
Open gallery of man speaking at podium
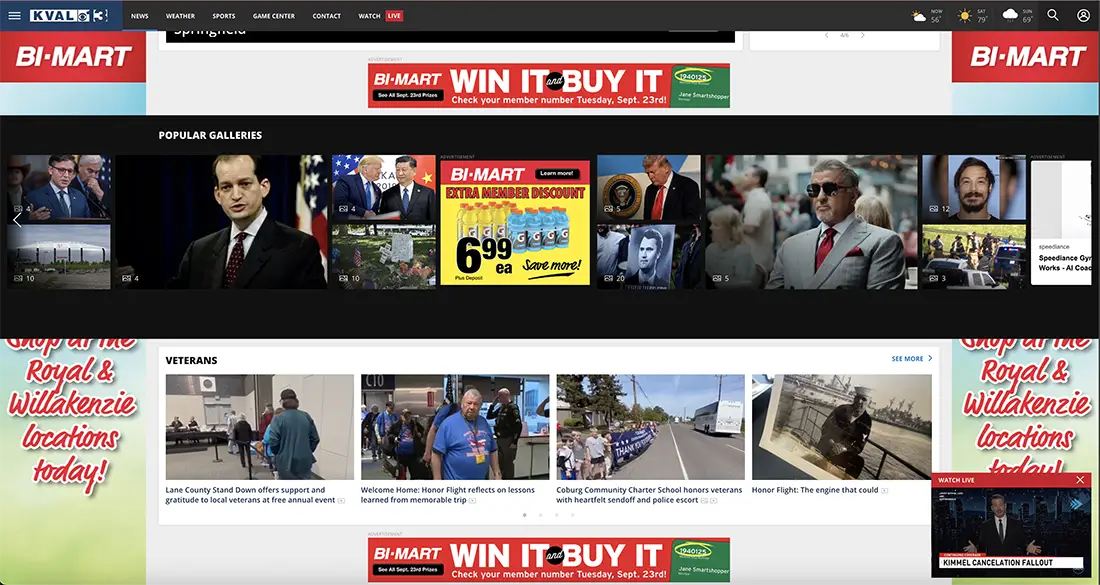click(x=221, y=222)
